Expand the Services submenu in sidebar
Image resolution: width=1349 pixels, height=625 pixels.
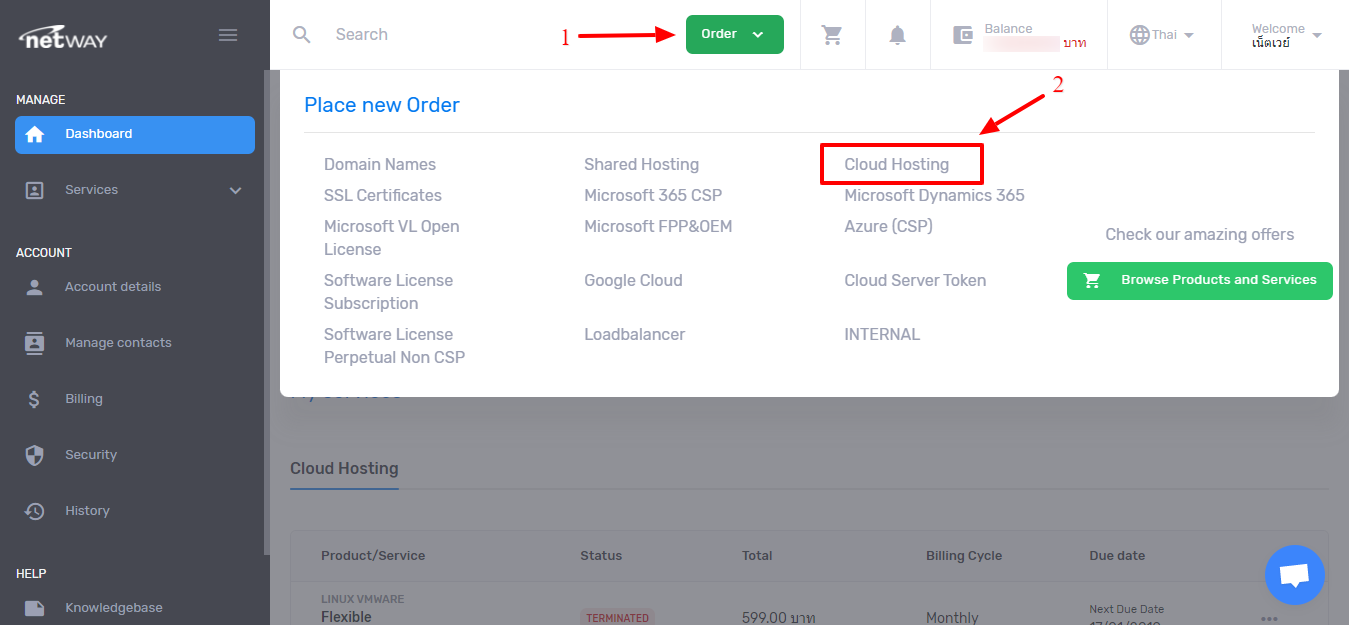pyautogui.click(x=134, y=190)
